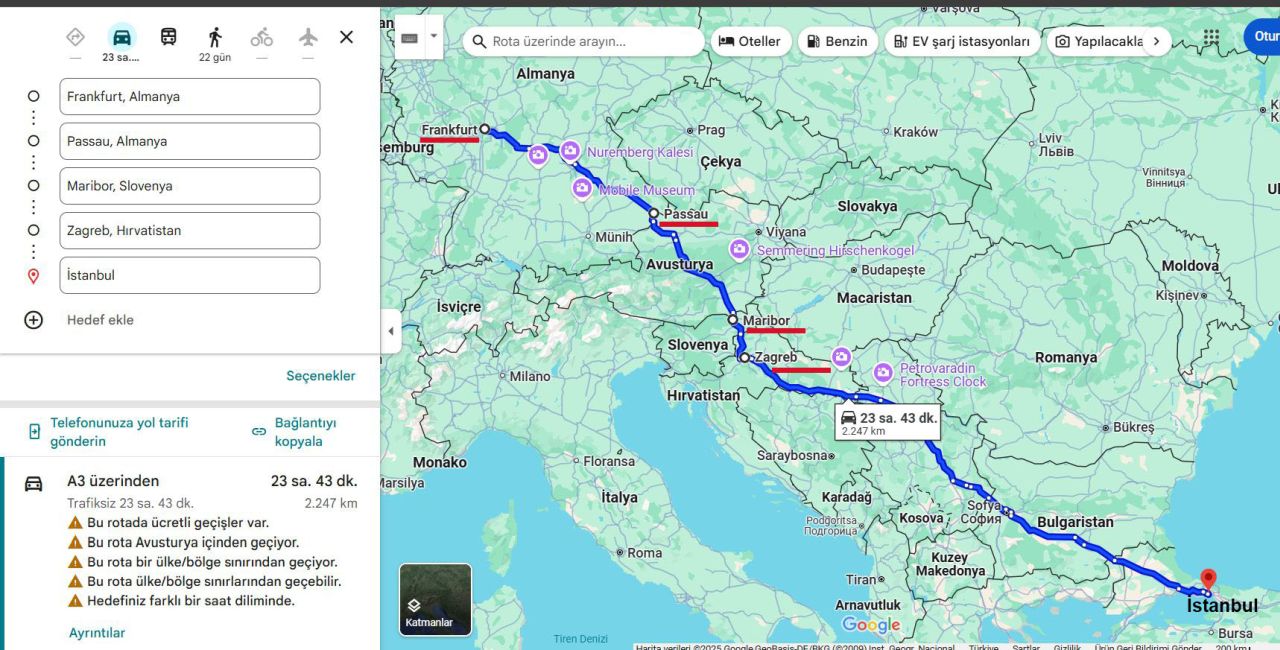Click Hedef ekle text
The width and height of the screenshot is (1280, 650).
pos(100,320)
